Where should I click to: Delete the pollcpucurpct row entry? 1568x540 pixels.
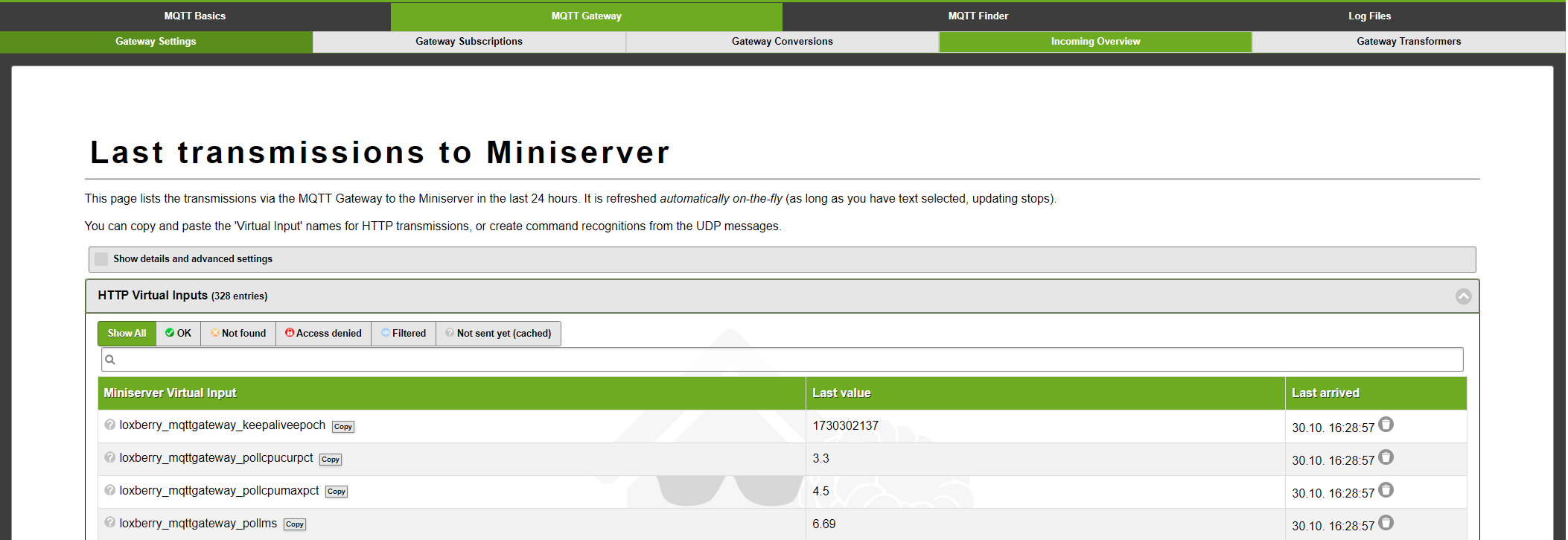pos(1386,457)
